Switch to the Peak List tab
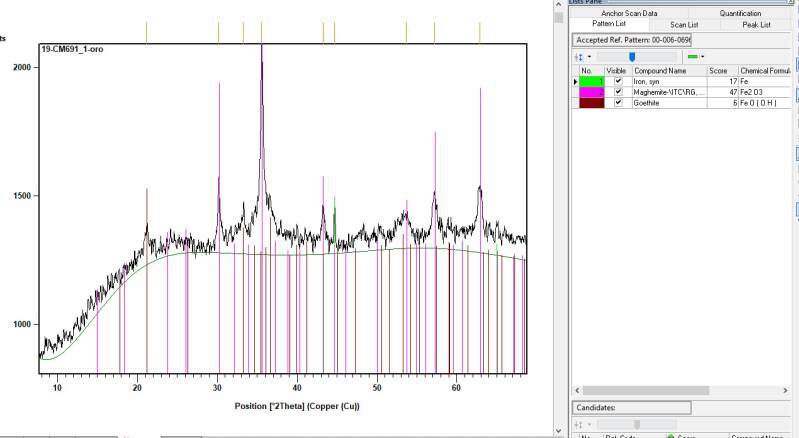 [x=756, y=24]
